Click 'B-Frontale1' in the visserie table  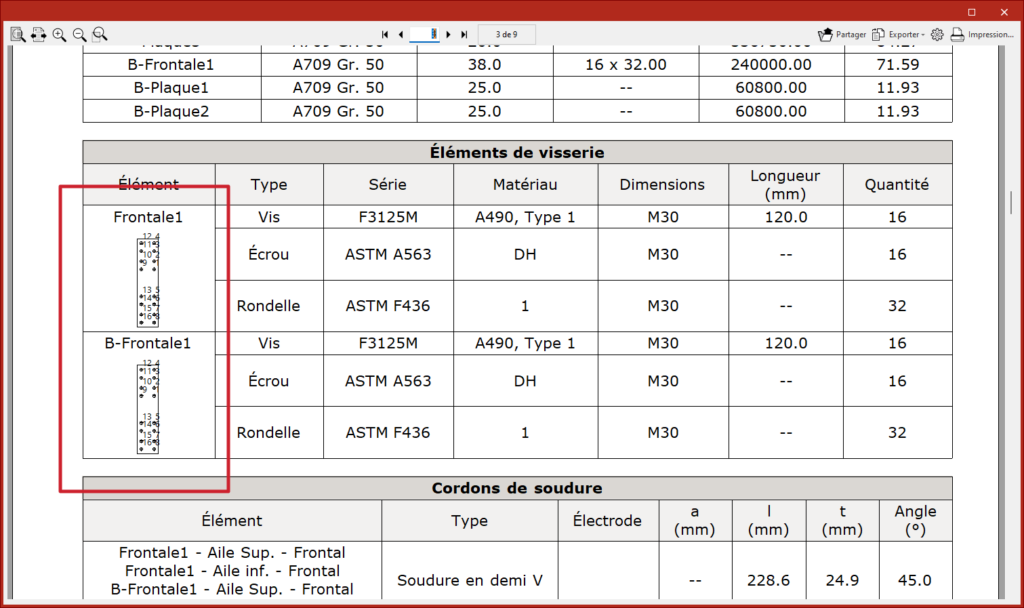pyautogui.click(x=148, y=343)
